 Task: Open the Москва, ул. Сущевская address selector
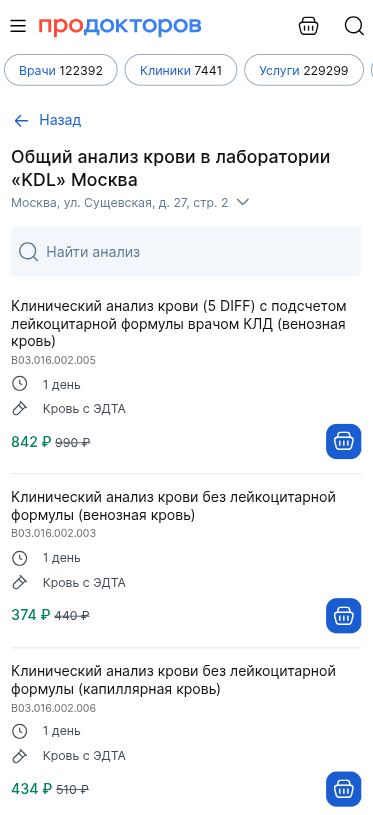click(130, 202)
